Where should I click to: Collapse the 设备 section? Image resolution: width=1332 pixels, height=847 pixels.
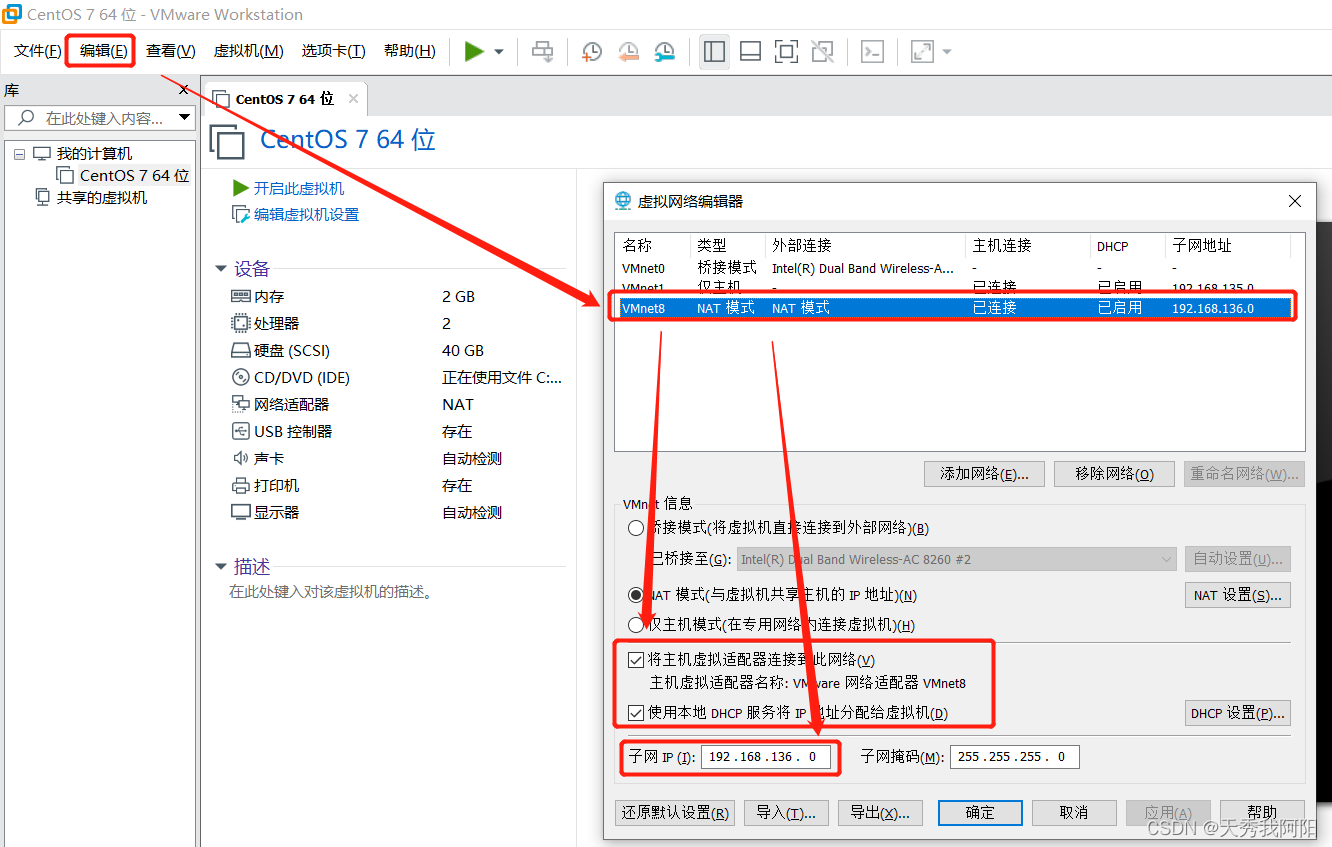(221, 268)
